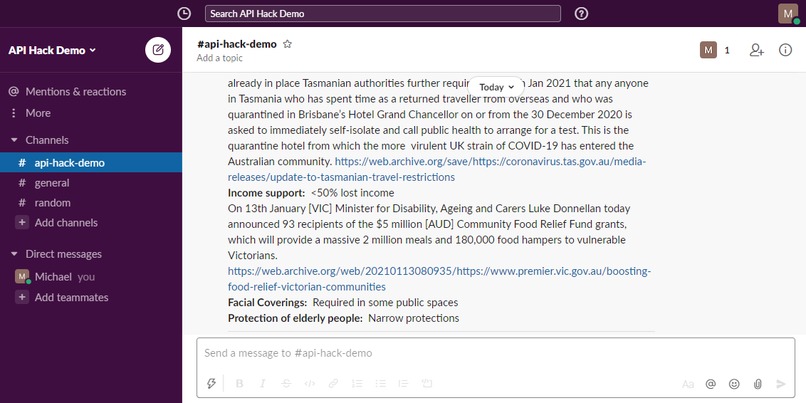Viewport: 806px width, 403px height.
Task: Select the api-hack-demo channel
Action: pos(91,163)
